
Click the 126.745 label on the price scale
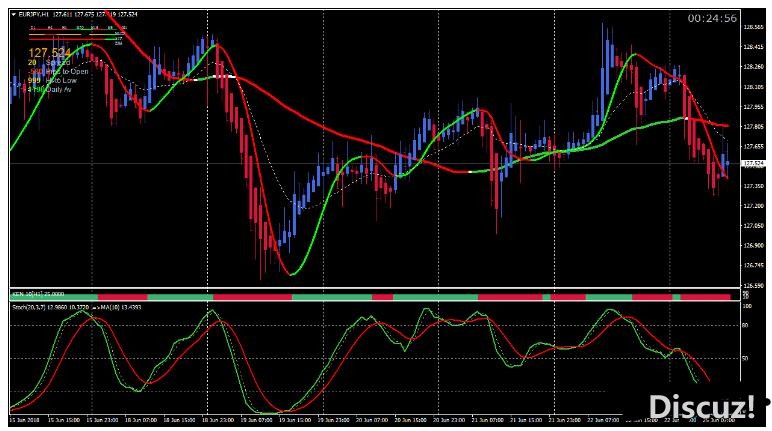click(753, 265)
